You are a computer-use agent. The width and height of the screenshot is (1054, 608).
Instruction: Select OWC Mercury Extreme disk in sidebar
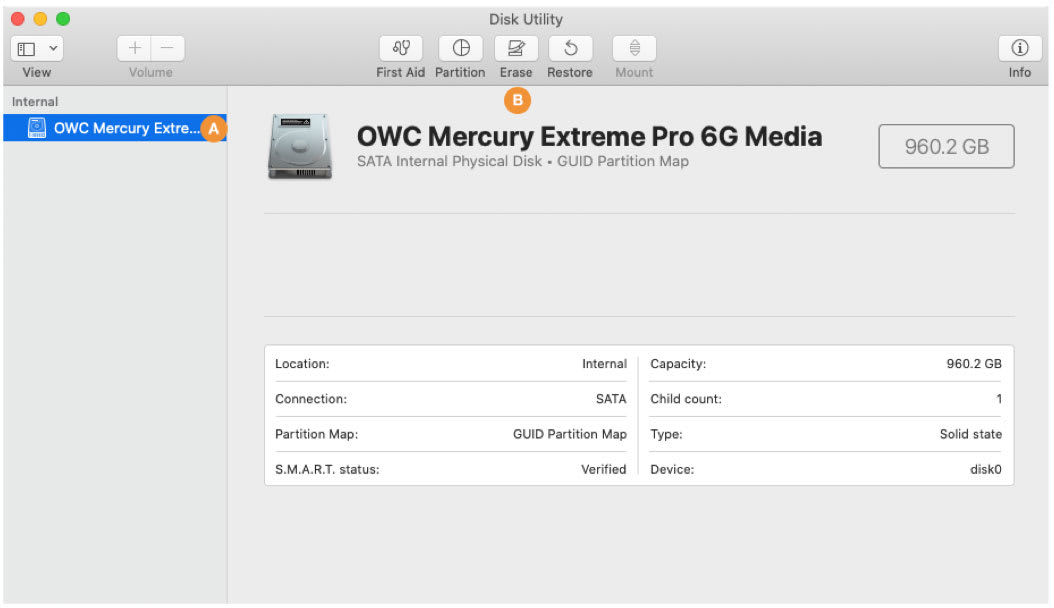125,128
